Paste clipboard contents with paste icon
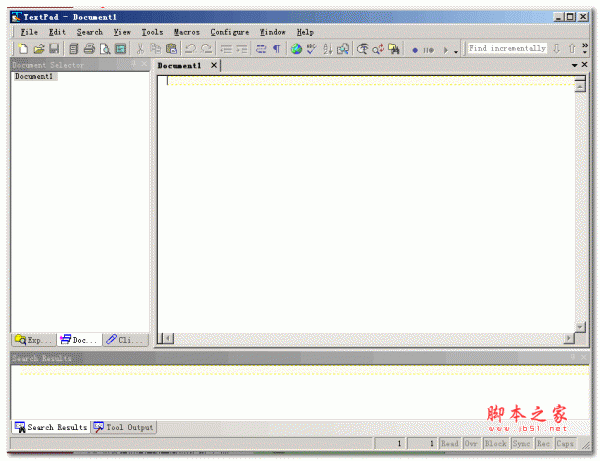 point(171,49)
